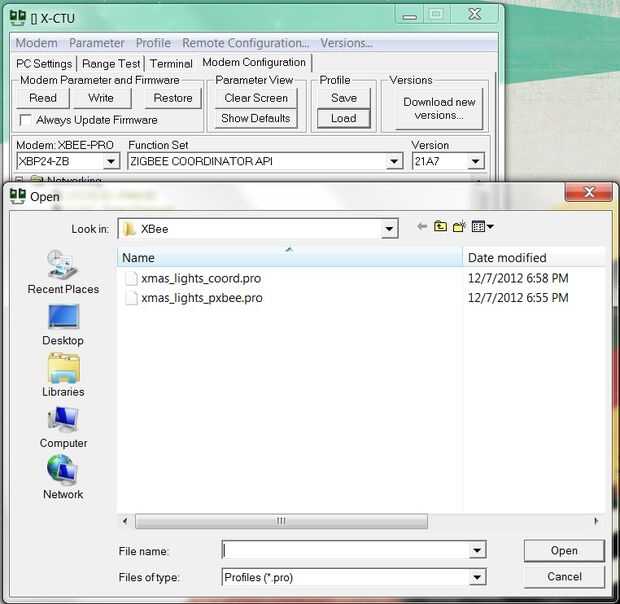Open the Parameter menu

(x=97, y=43)
